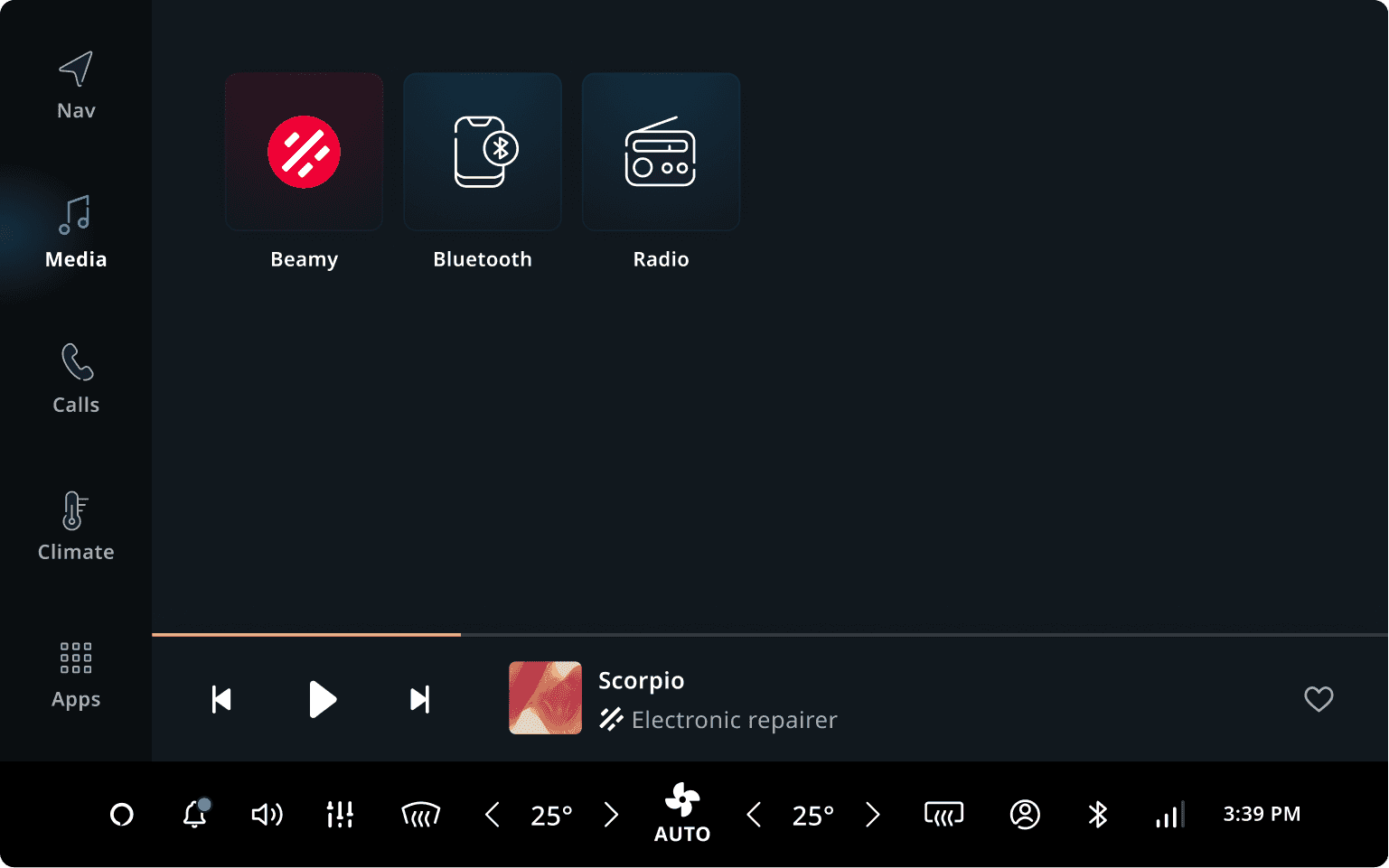Viewport: 1389px width, 868px height.
Task: Open the Calls section
Action: point(76,379)
